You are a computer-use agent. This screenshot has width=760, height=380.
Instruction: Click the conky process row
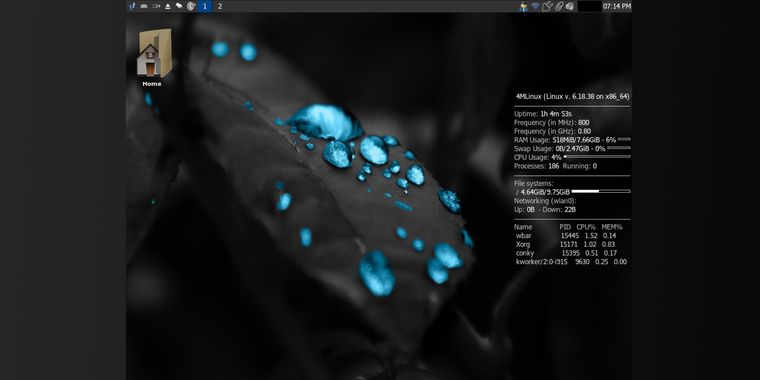pyautogui.click(x=566, y=253)
